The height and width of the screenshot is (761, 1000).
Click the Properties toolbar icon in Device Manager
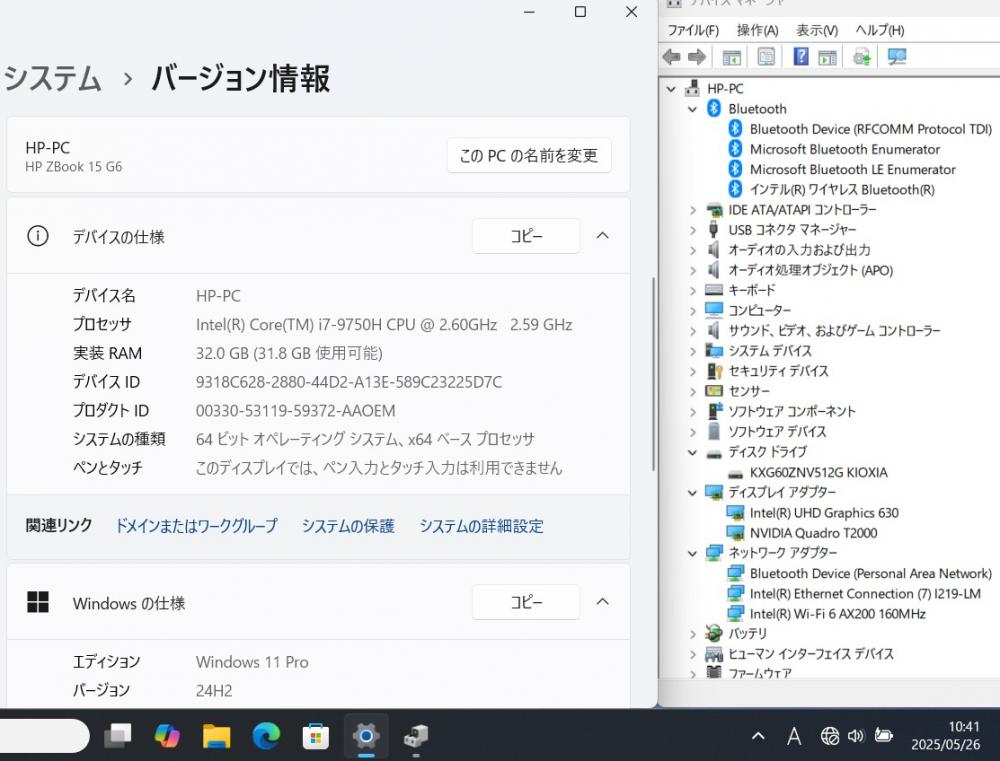coord(766,57)
